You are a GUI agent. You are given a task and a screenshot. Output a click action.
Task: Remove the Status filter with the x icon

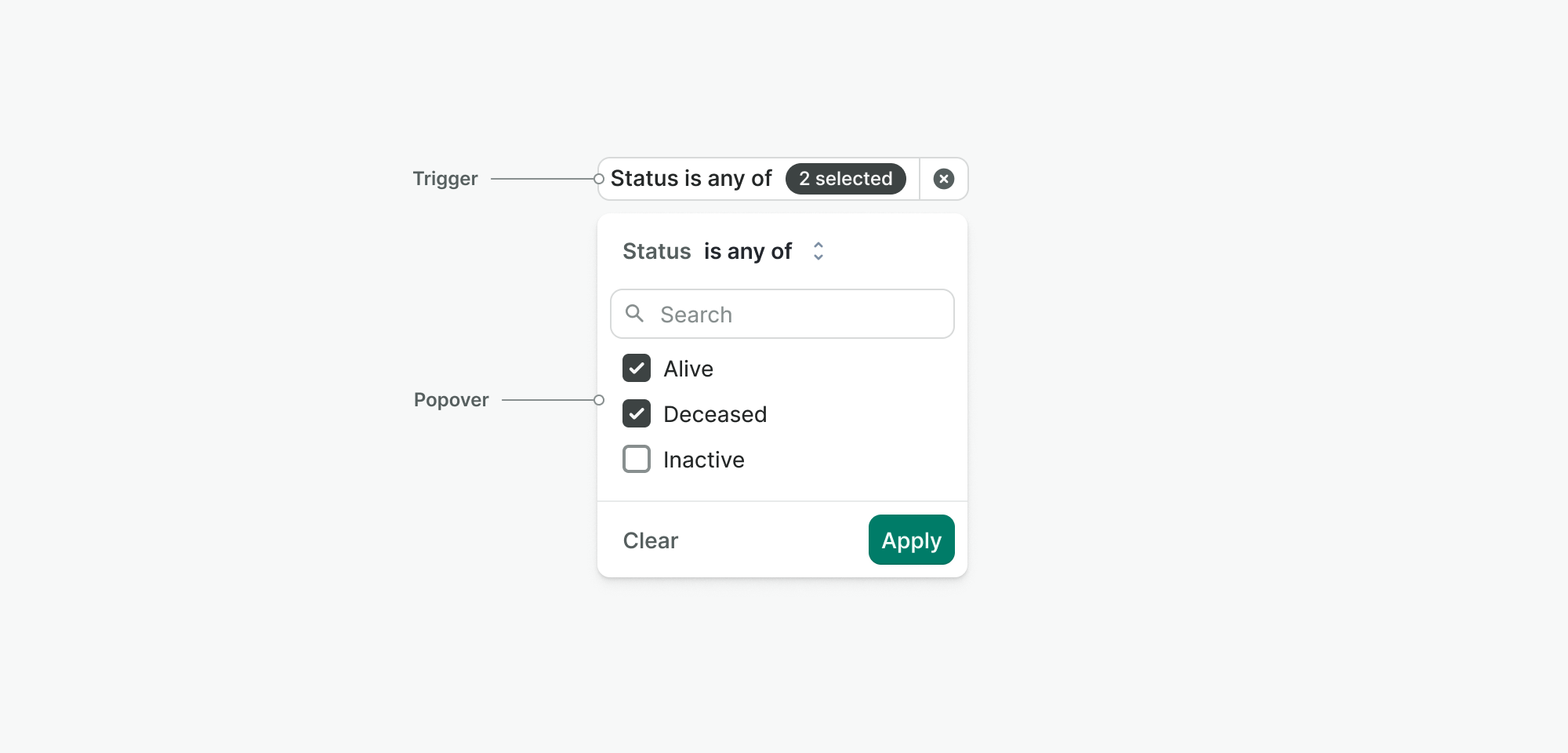(944, 179)
